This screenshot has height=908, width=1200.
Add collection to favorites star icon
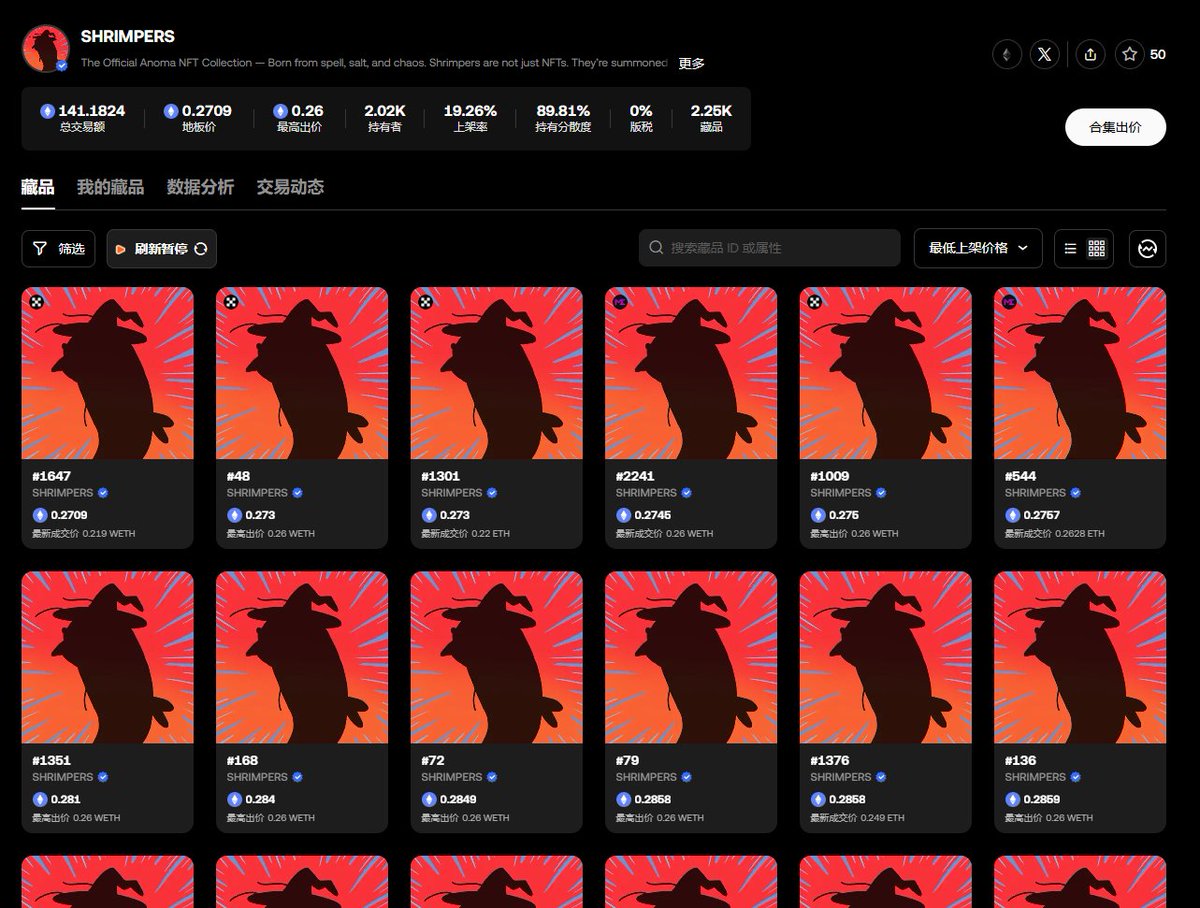click(x=1130, y=55)
